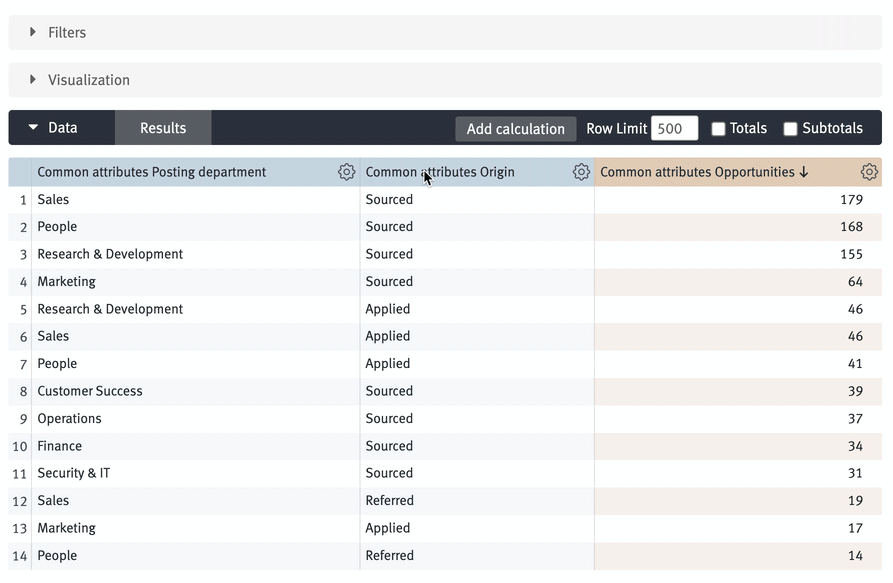Image resolution: width=893 pixels, height=583 pixels.
Task: Click the Posting department column header
Action: (151, 172)
